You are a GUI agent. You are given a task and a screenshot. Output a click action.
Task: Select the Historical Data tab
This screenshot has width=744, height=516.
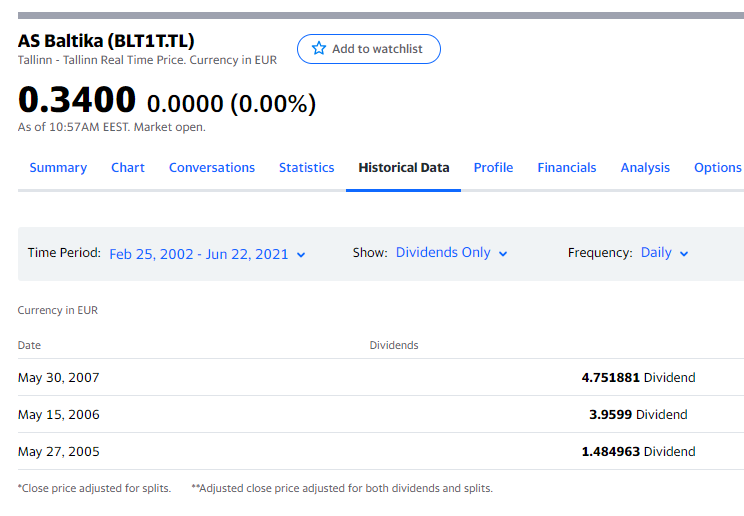point(404,168)
